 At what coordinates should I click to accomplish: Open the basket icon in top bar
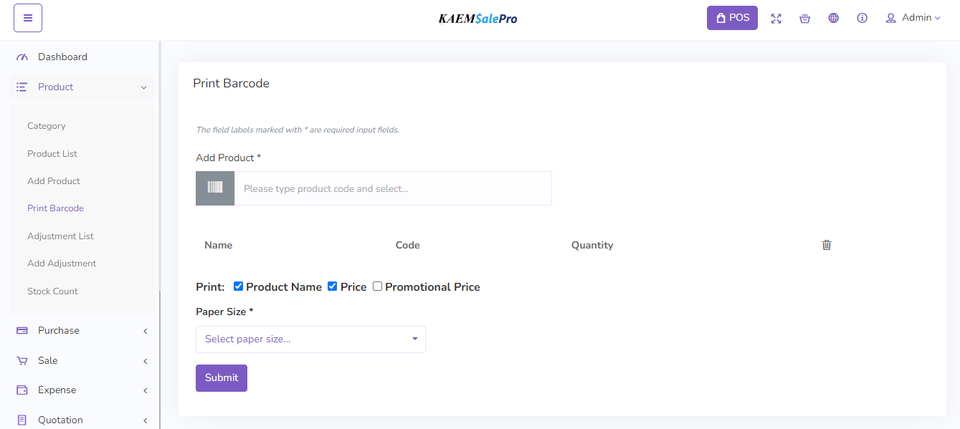click(x=805, y=18)
